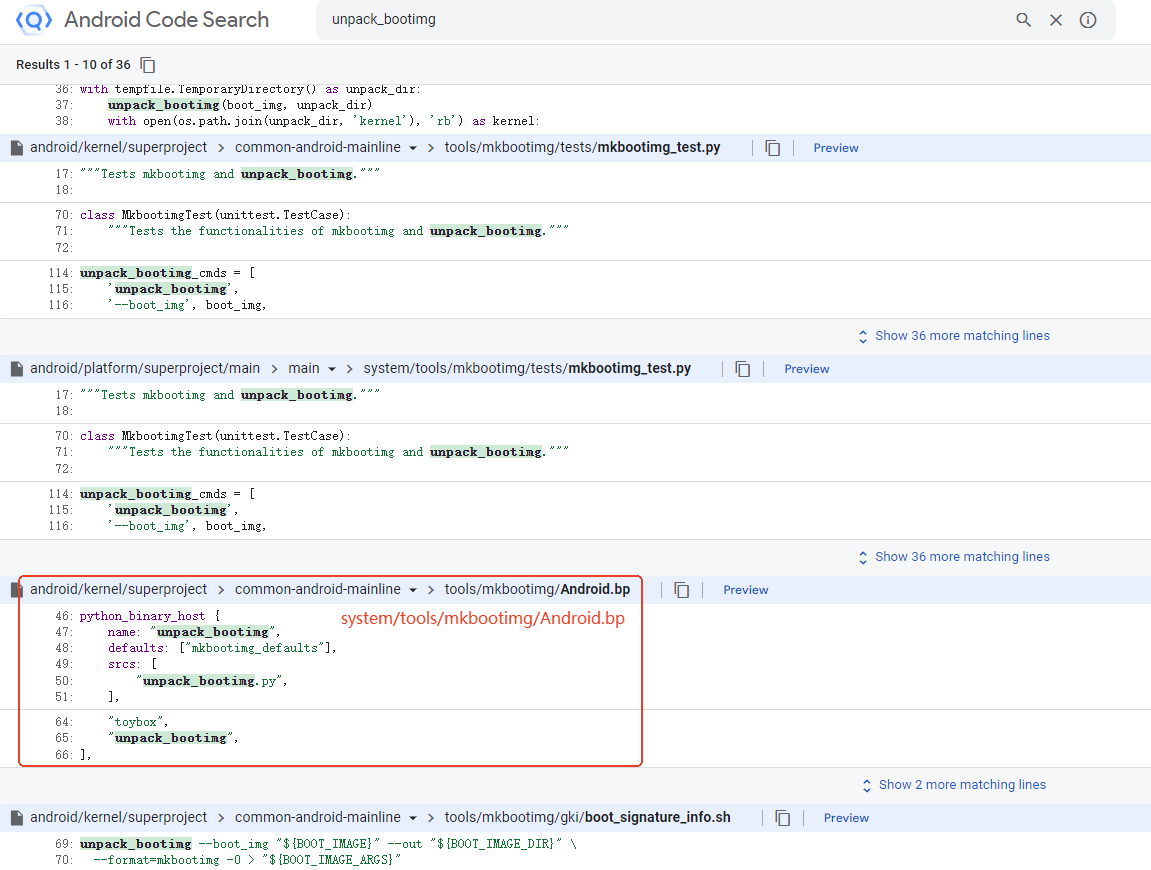Open android/kernel/superproject link in Android.bp result
The width and height of the screenshot is (1151, 870).
pyautogui.click(x=118, y=590)
